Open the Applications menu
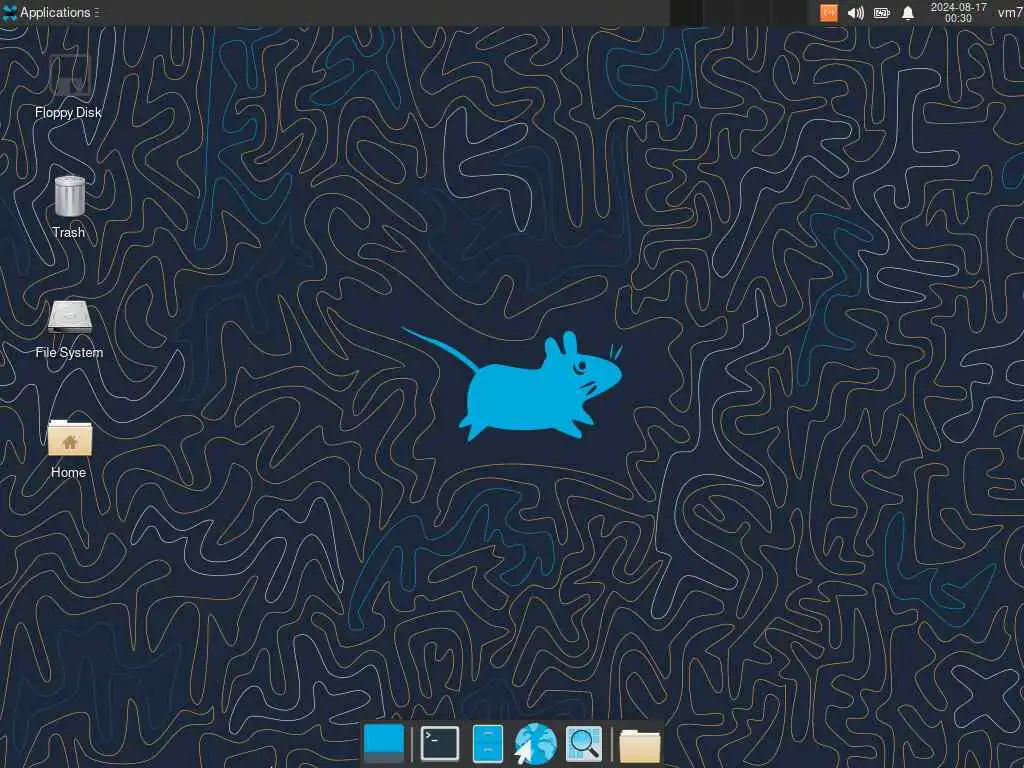 48,12
